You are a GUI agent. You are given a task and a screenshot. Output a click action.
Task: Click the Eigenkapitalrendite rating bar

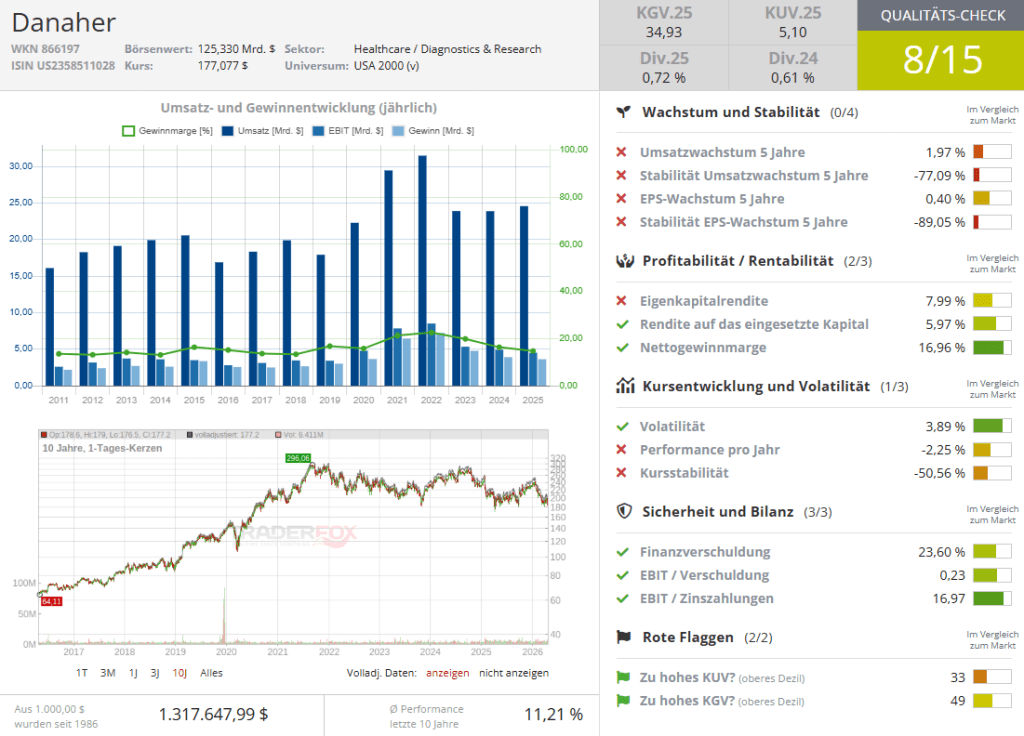point(991,301)
